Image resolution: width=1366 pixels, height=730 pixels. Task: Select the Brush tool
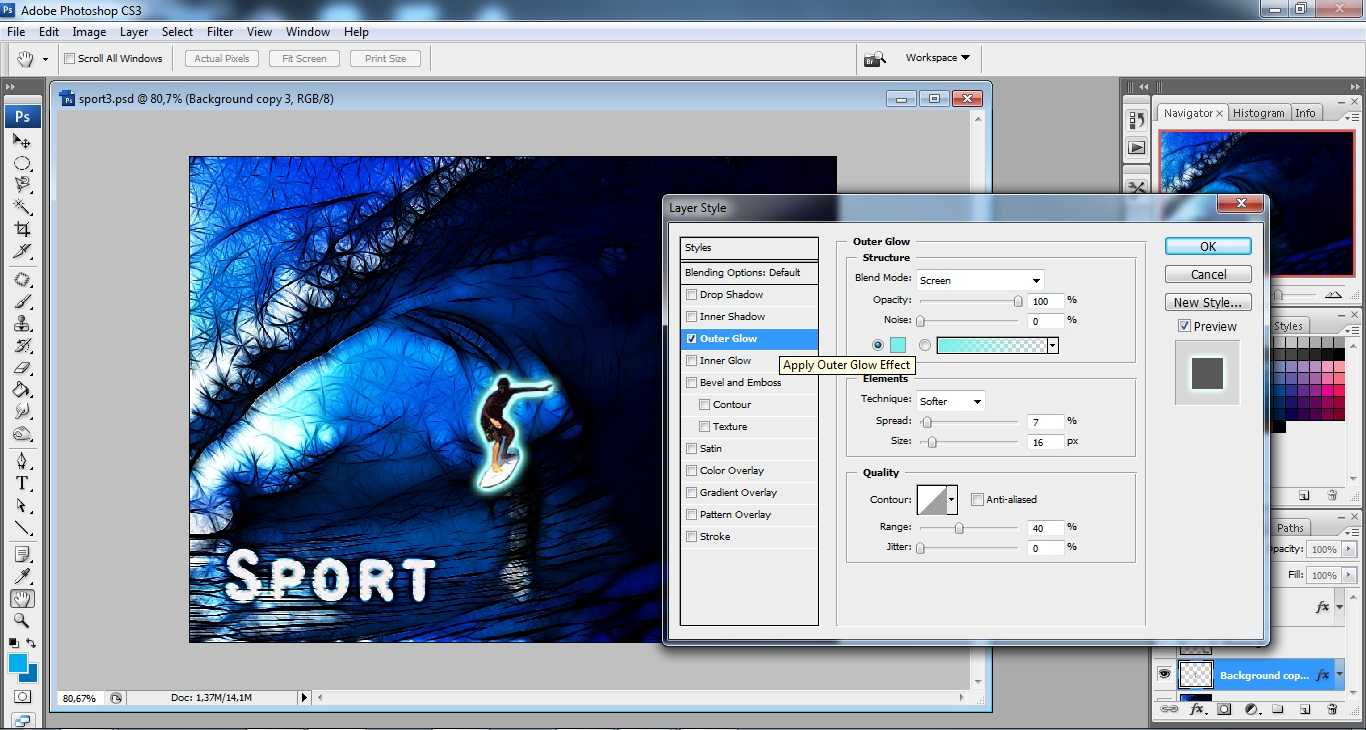tap(22, 302)
